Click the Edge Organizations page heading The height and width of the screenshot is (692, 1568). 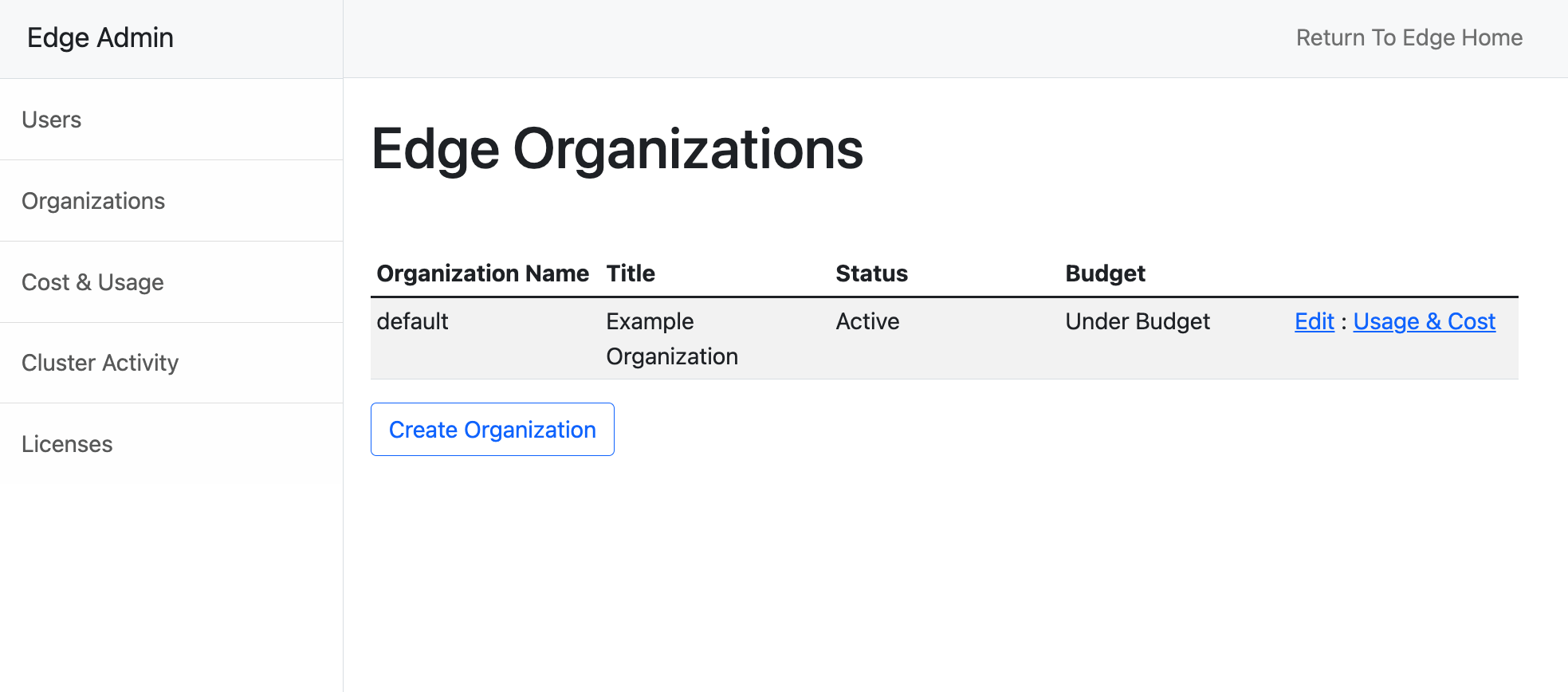pos(617,150)
